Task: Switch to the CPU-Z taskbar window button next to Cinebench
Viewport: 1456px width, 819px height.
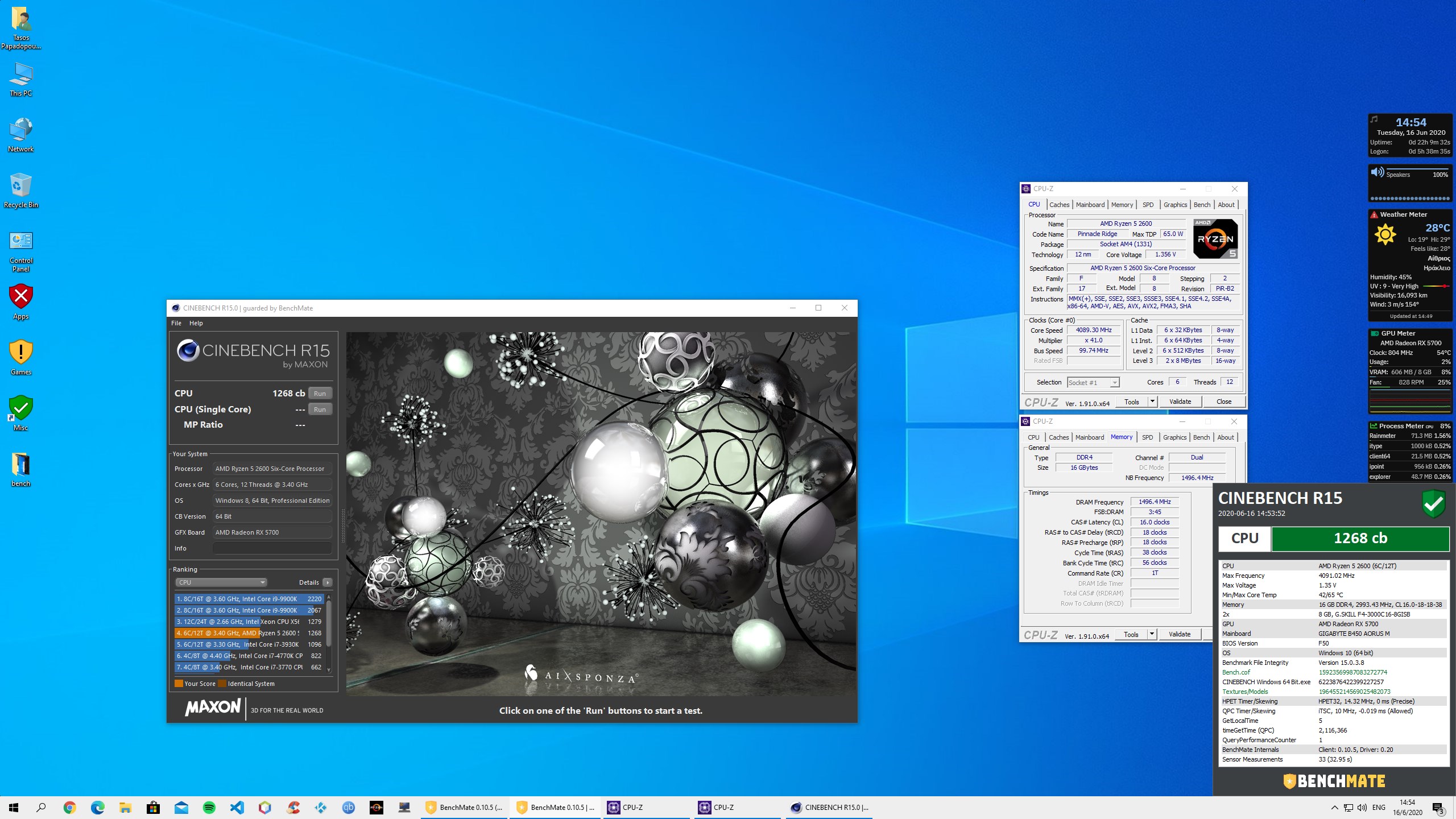Action: [738, 807]
